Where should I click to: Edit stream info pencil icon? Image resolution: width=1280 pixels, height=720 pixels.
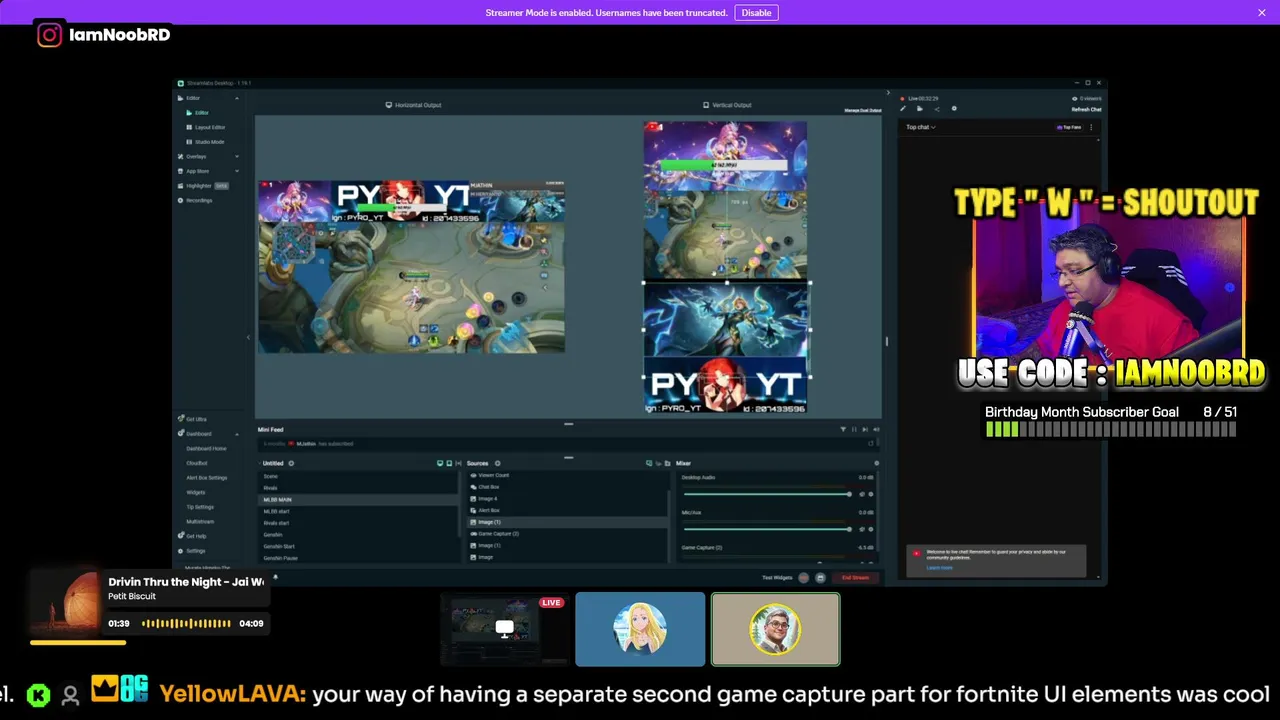[903, 108]
